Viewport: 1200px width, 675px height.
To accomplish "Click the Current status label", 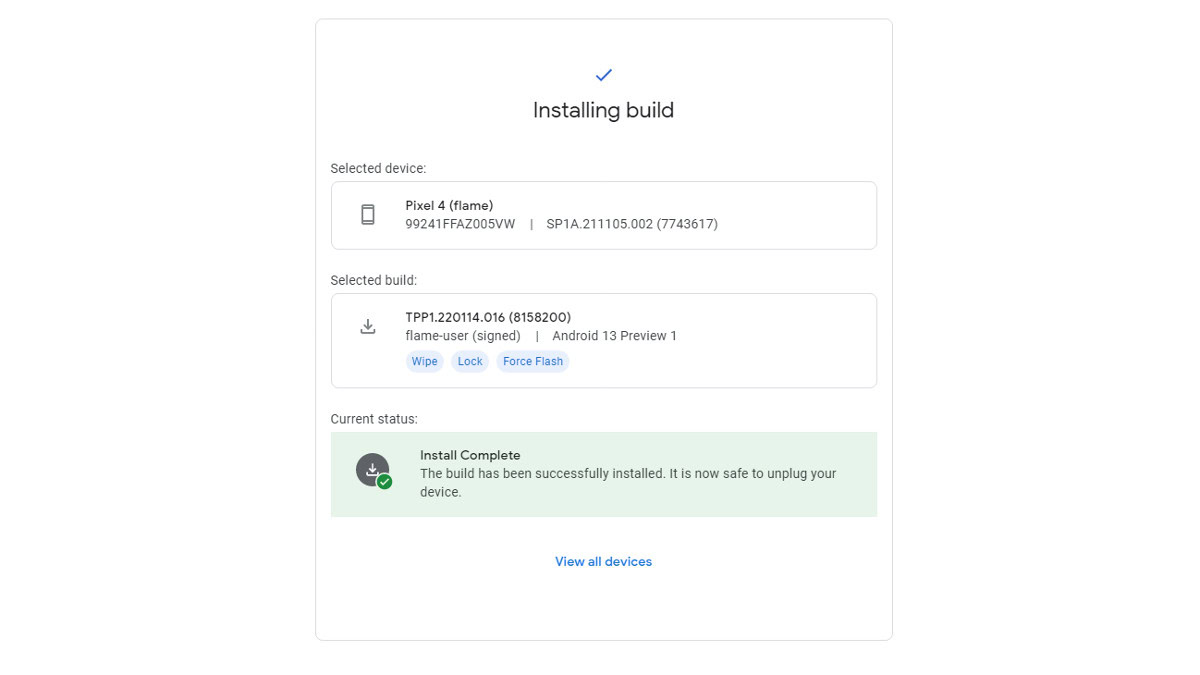I will 374,420.
